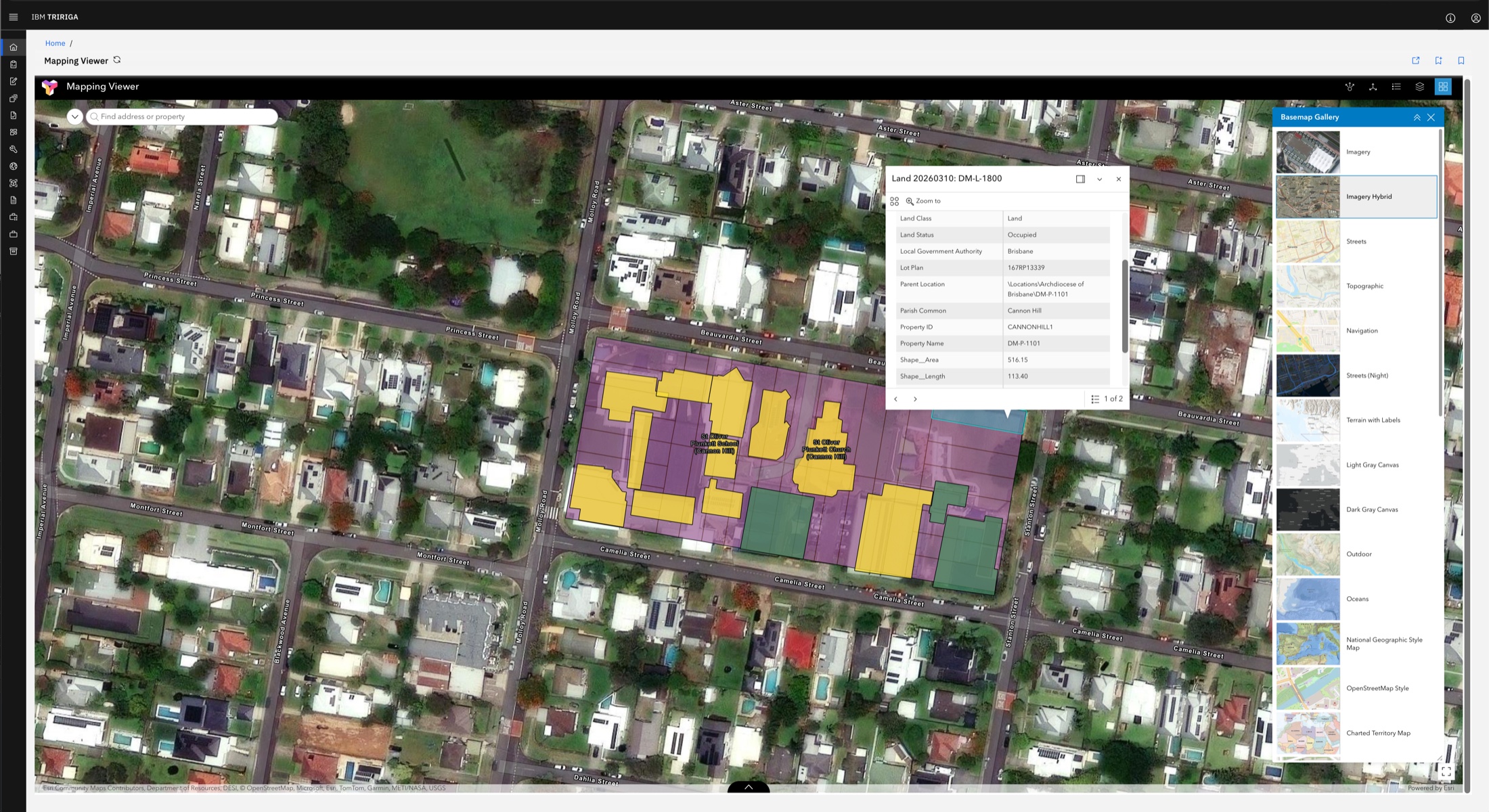Screen dimensions: 1489x812
Task: Refresh the Mapping Viewer page
Action: click(117, 60)
